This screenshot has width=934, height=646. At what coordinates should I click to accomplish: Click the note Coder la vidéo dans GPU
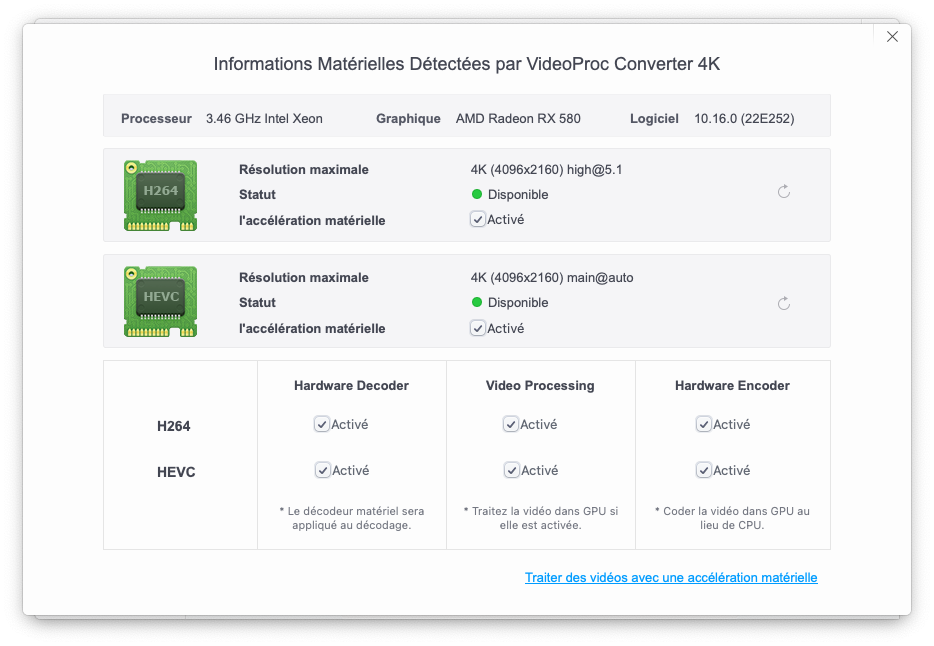click(732, 518)
